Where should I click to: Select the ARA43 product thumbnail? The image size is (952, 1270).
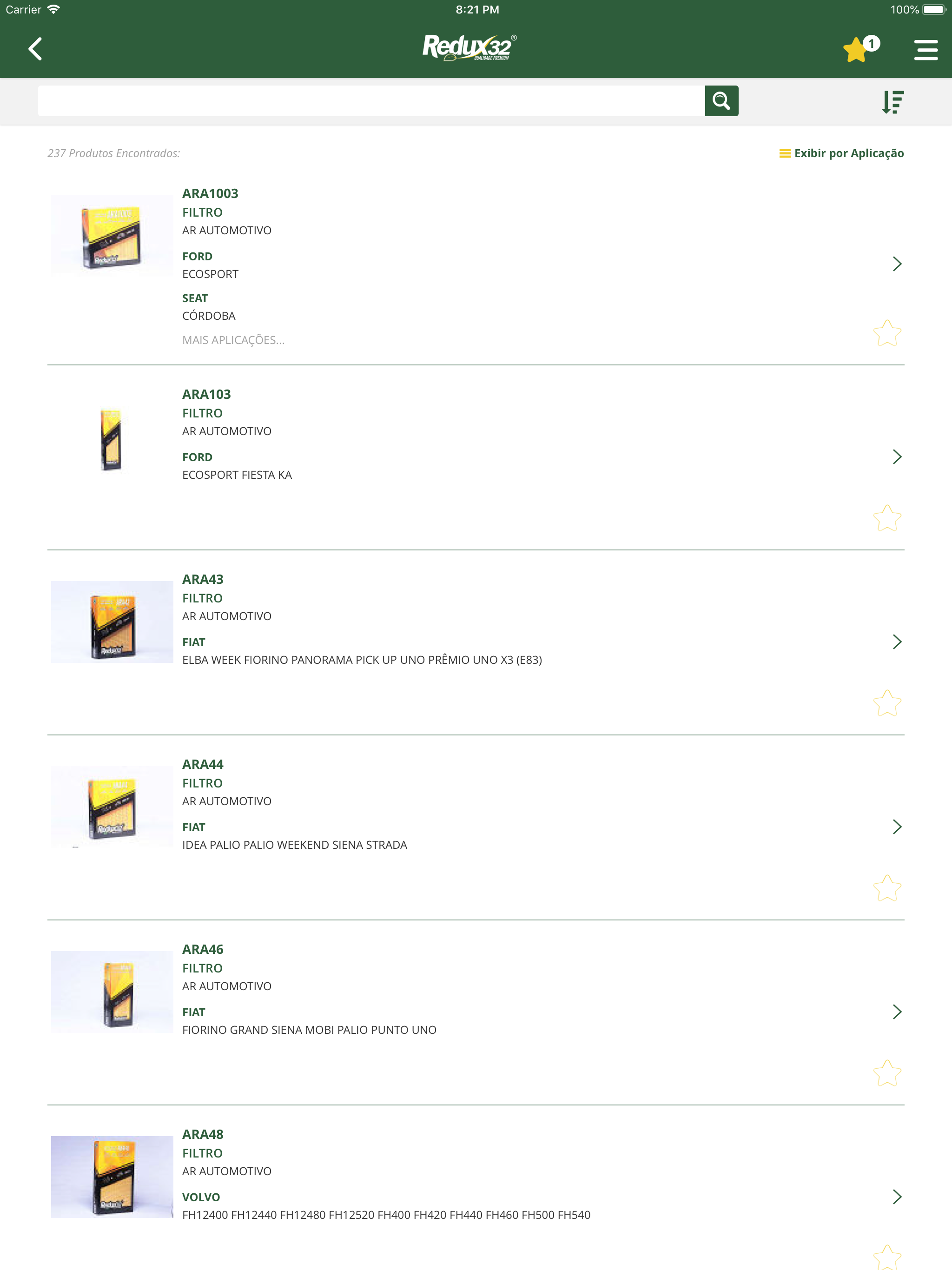click(112, 622)
